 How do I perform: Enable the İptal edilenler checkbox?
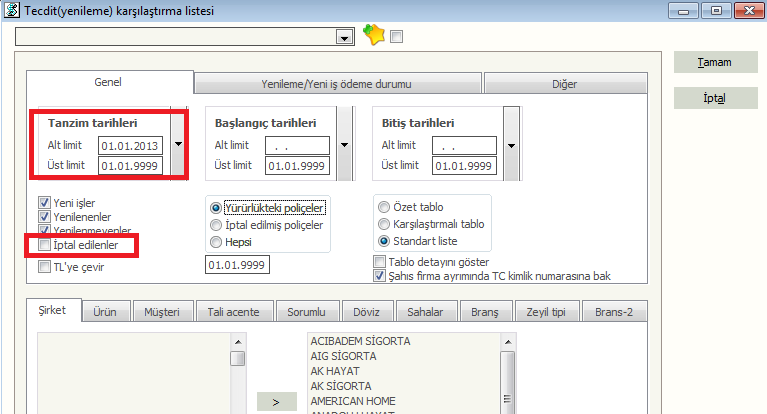pos(44,245)
